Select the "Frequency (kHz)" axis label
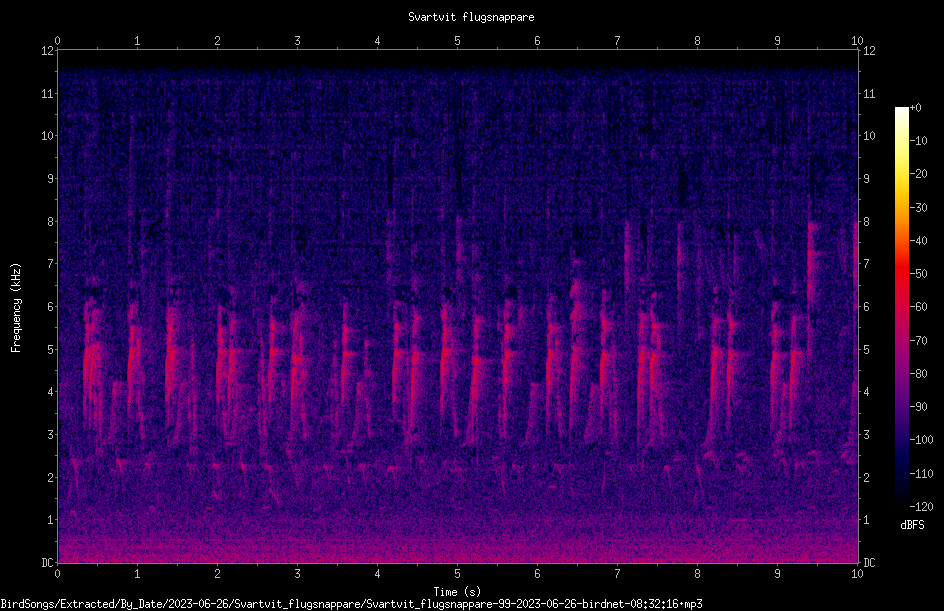This screenshot has height=611, width=944. pos(16,308)
